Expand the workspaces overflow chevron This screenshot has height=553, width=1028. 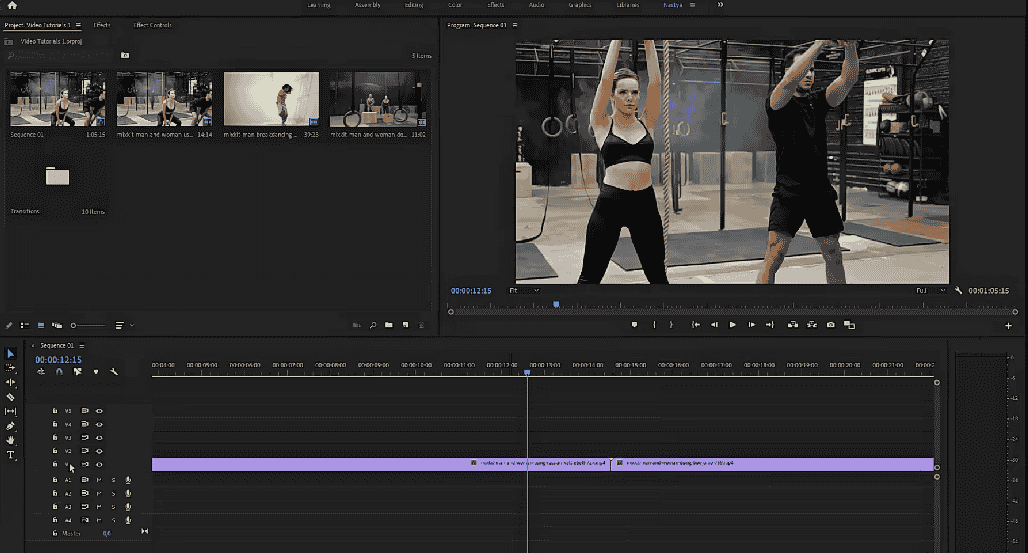pyautogui.click(x=720, y=5)
